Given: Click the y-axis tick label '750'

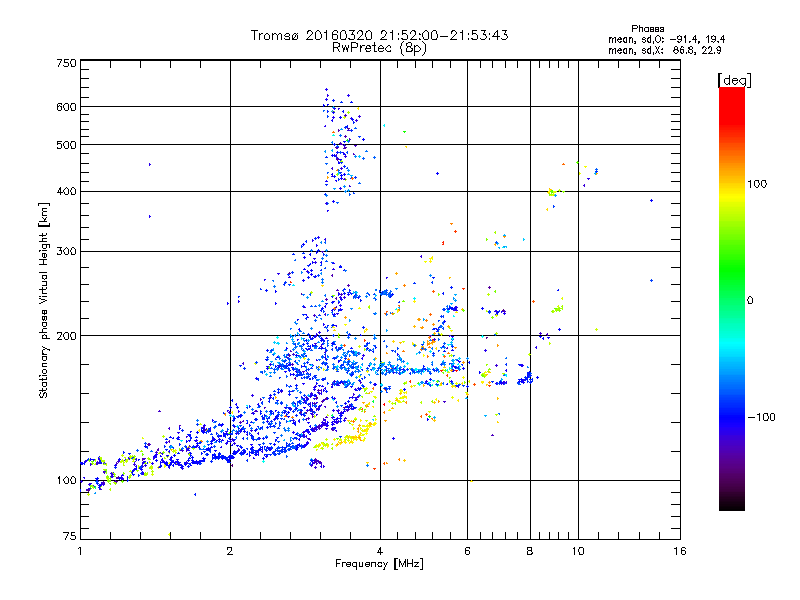Looking at the screenshot, I should click(66, 63).
